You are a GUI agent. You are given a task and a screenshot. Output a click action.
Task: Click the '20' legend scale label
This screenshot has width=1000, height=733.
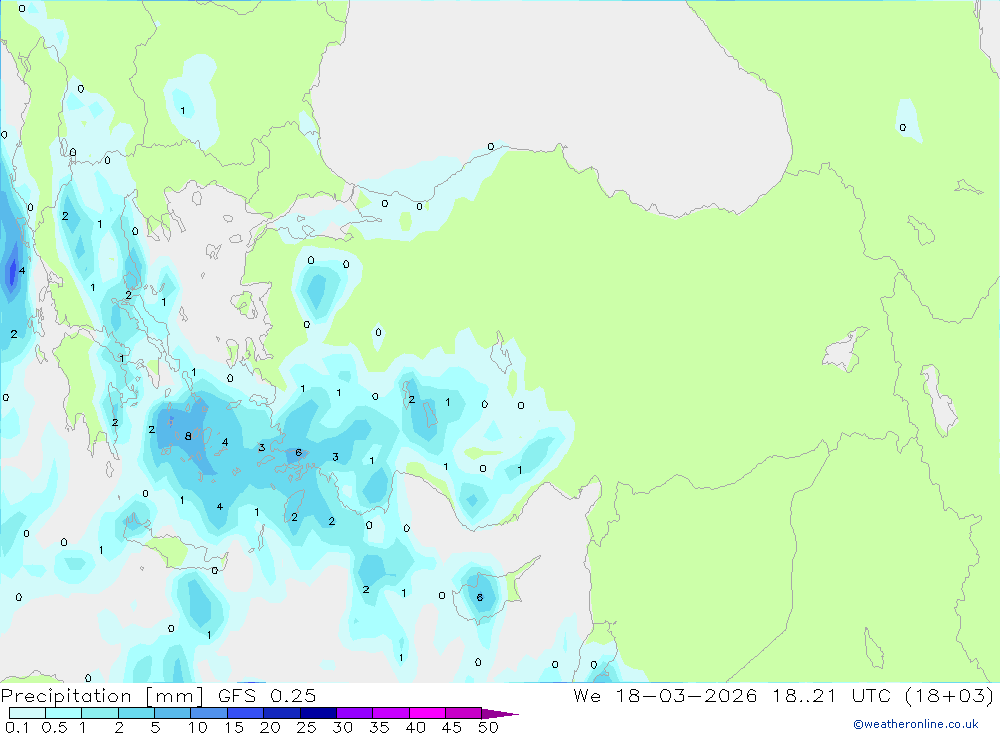270,727
